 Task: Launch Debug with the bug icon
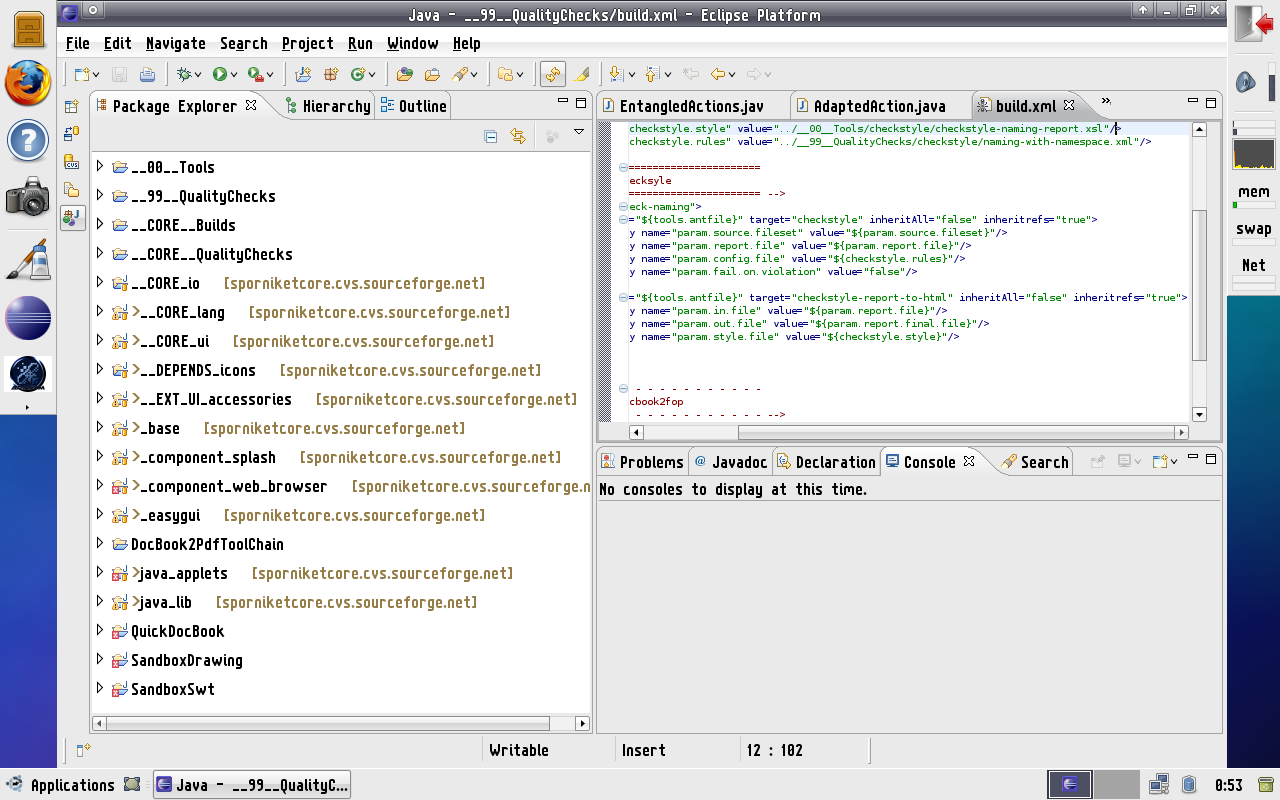click(x=183, y=74)
